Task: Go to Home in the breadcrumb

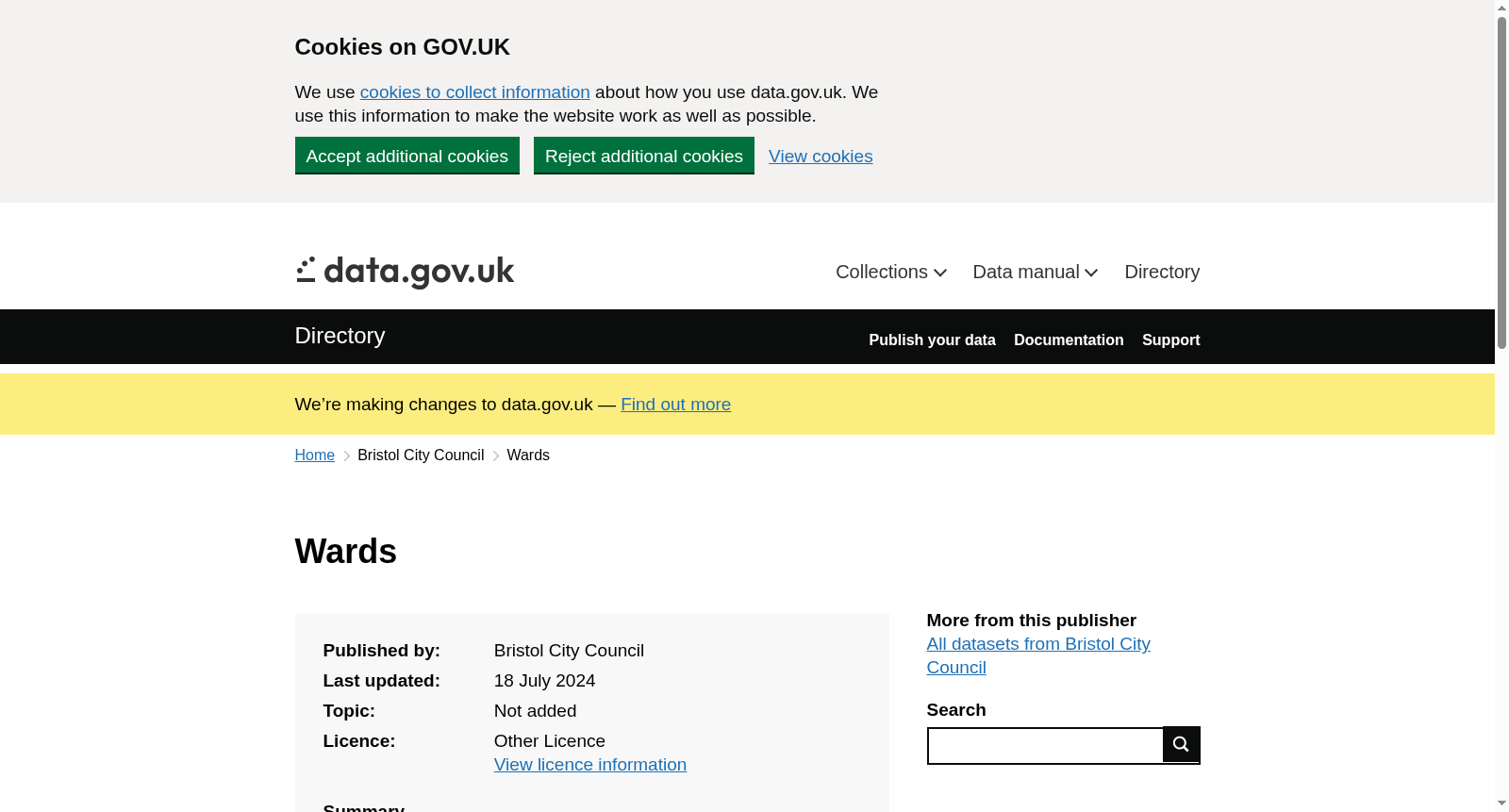Action: [x=315, y=456]
